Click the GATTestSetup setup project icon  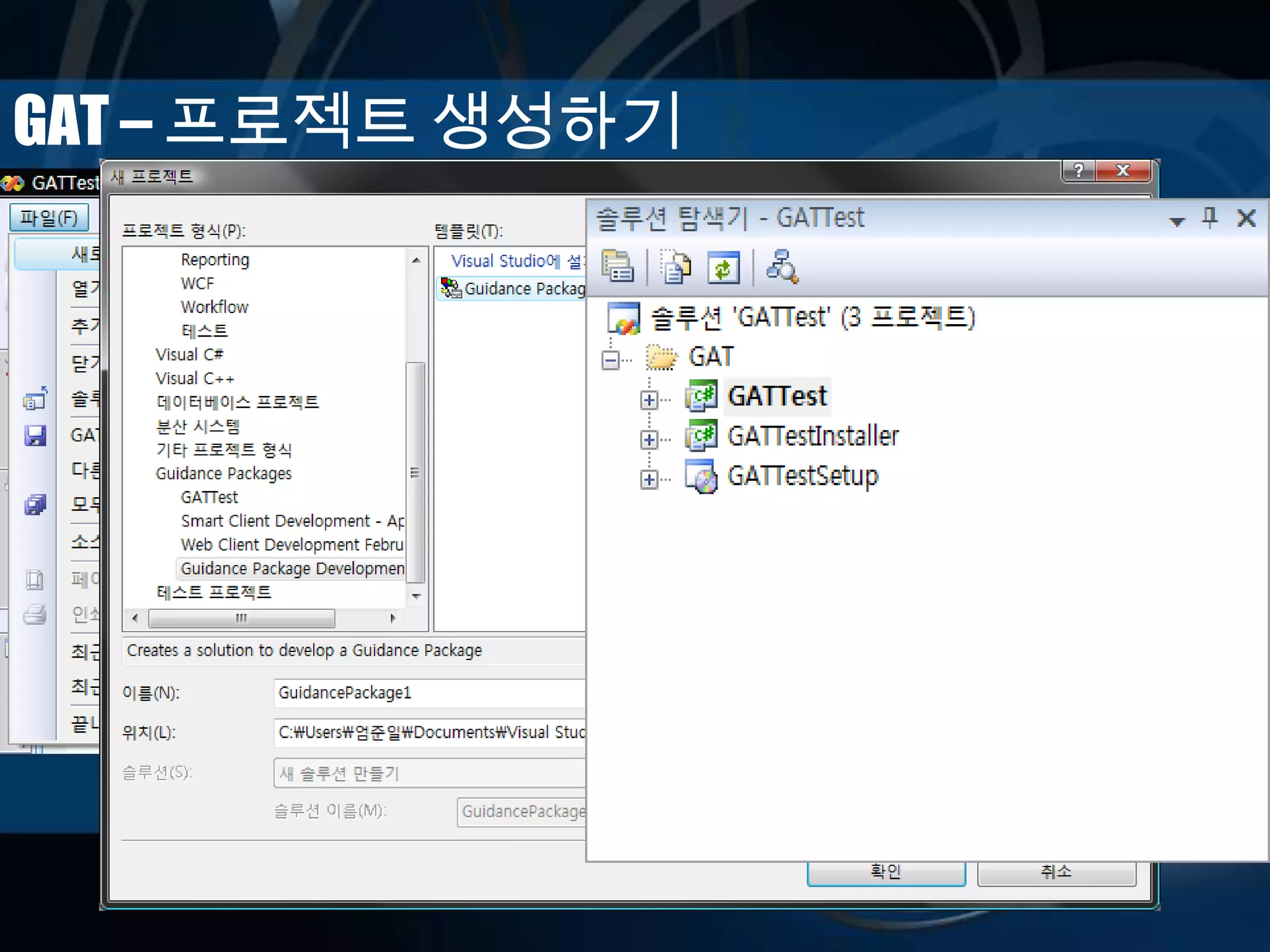701,476
